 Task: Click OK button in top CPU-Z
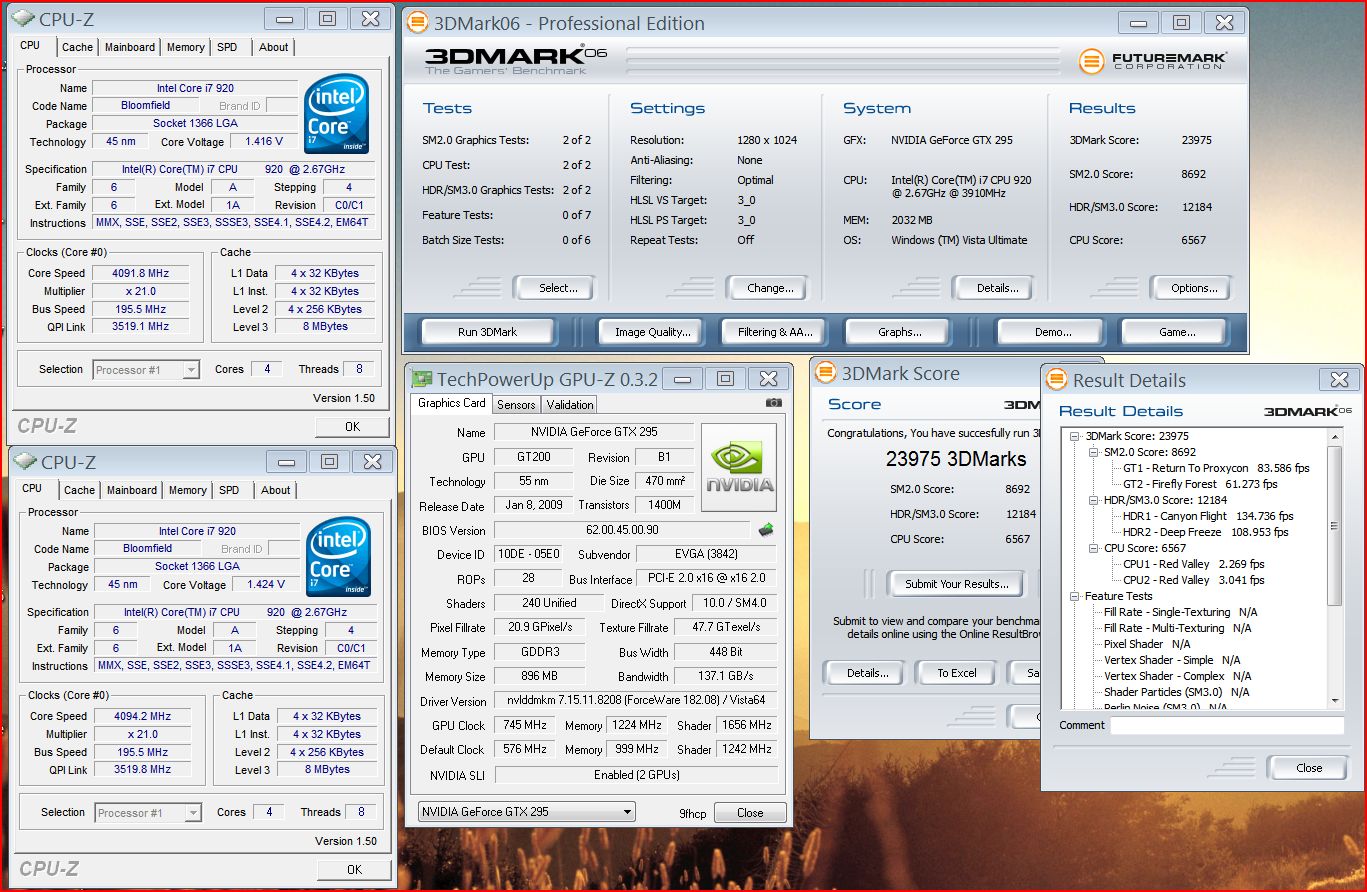pyautogui.click(x=352, y=427)
